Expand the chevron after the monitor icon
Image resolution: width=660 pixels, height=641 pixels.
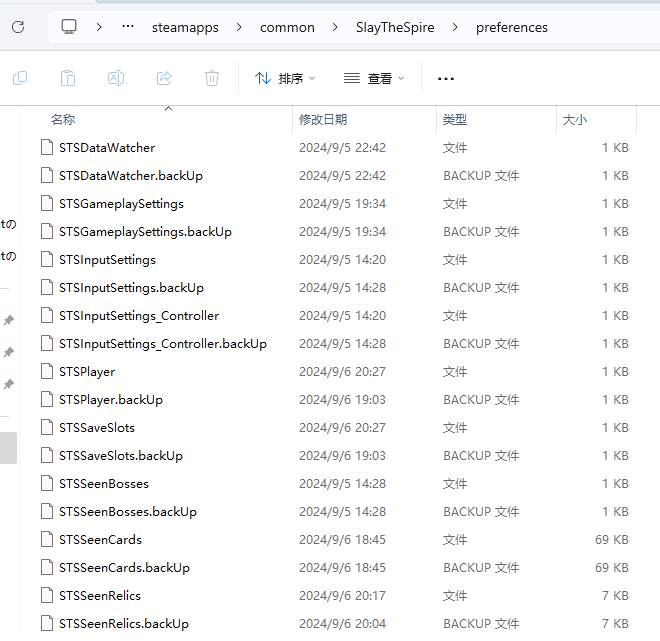click(x=99, y=27)
